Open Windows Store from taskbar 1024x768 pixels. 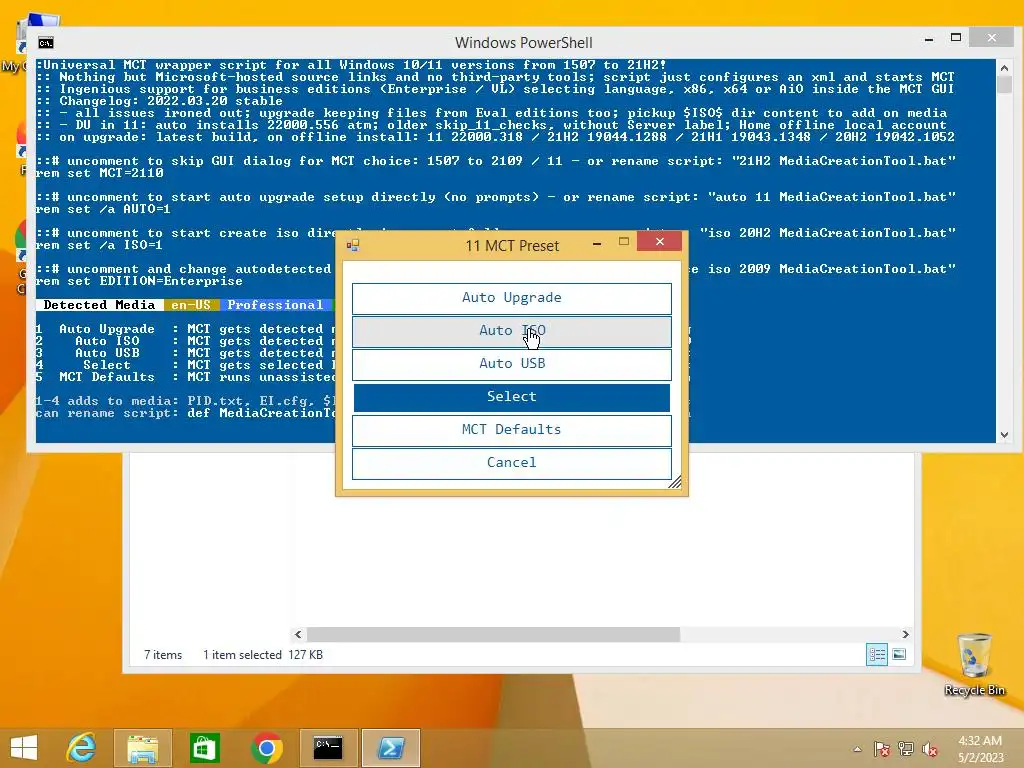[204, 748]
